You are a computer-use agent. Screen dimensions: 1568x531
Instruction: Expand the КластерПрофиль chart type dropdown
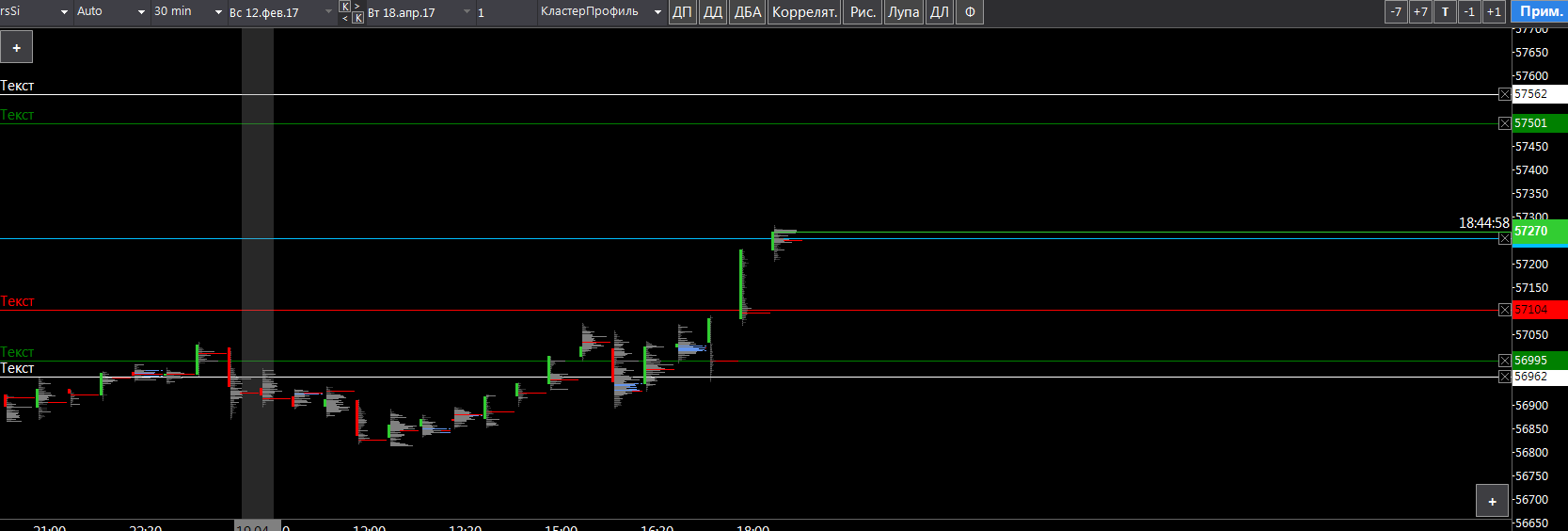601,11
